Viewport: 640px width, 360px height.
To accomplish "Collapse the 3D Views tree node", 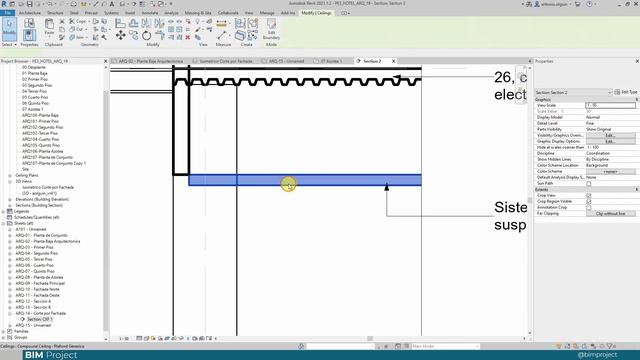I will pos(10,182).
